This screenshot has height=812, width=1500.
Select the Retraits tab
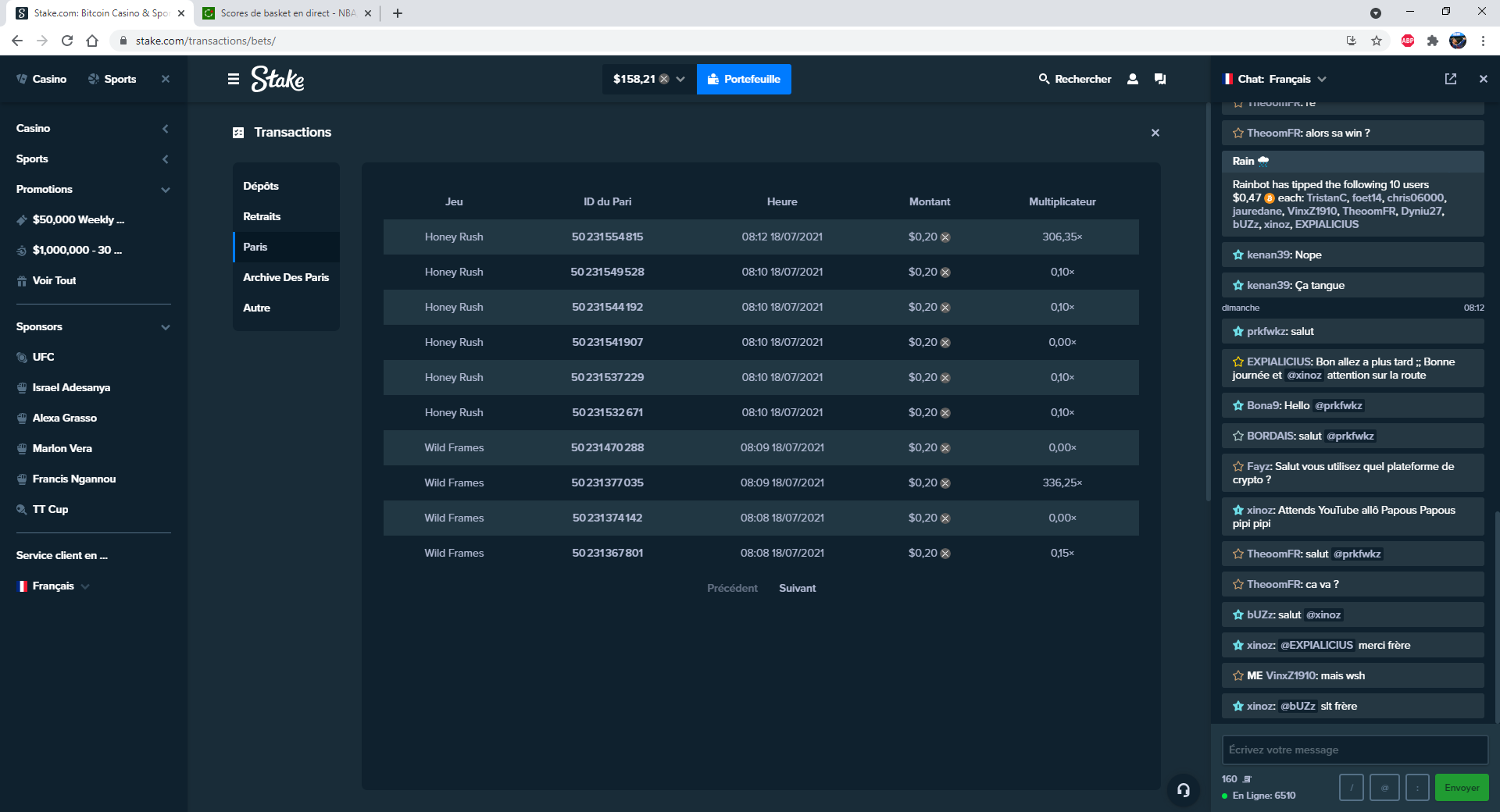(x=286, y=216)
